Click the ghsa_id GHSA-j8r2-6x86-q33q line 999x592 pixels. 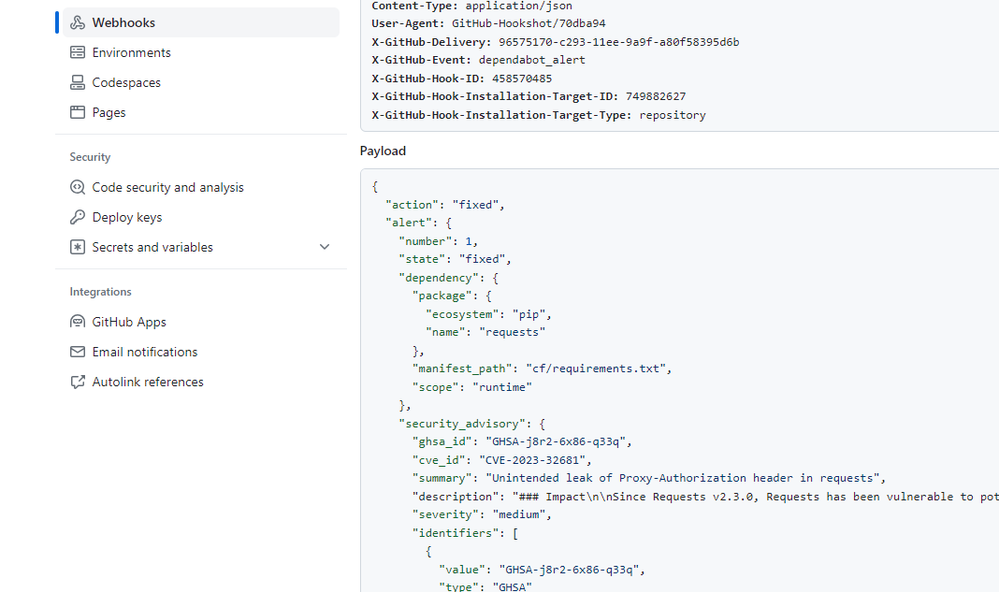522,442
